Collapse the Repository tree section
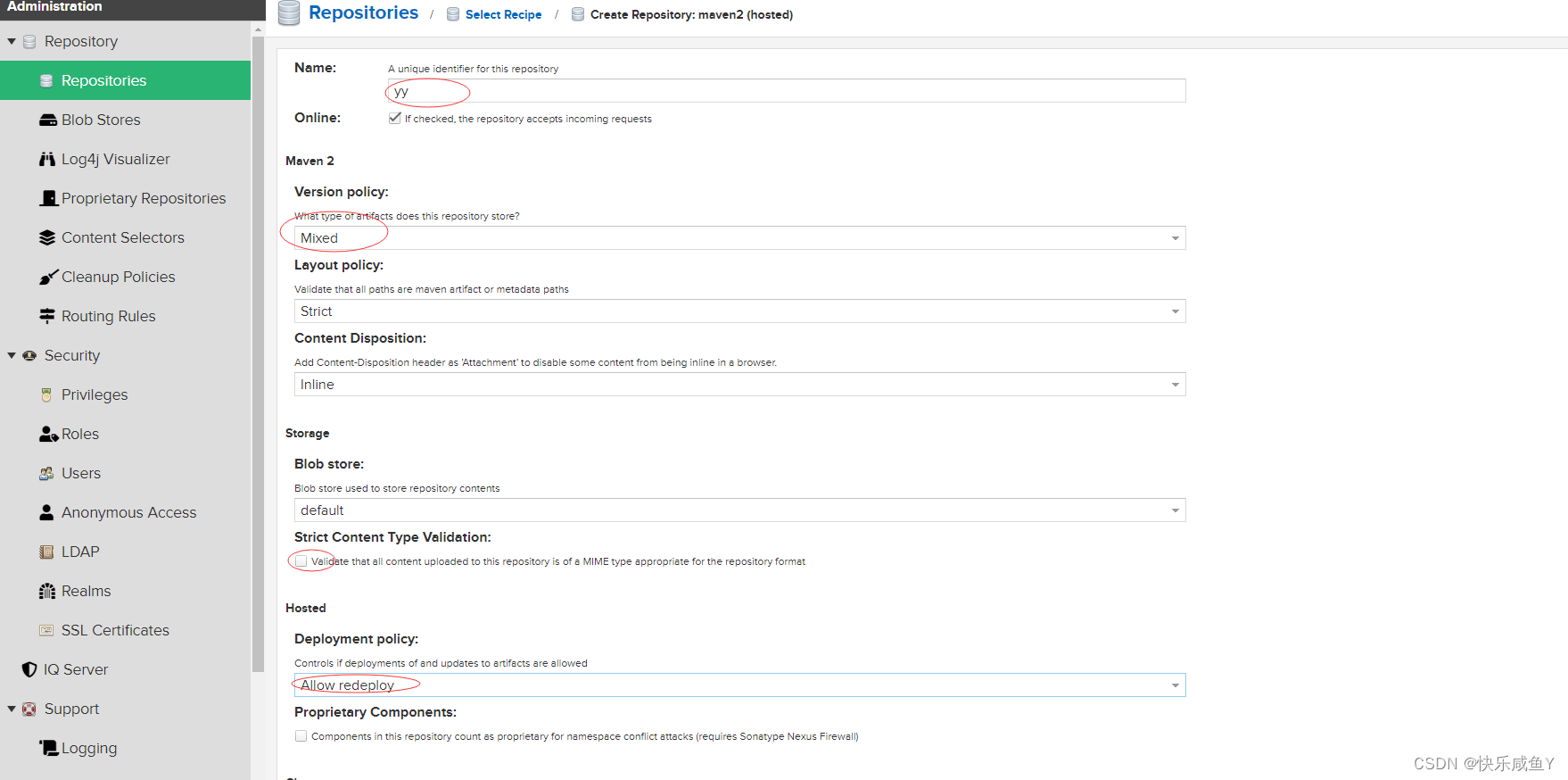This screenshot has width=1568, height=780. [x=12, y=41]
